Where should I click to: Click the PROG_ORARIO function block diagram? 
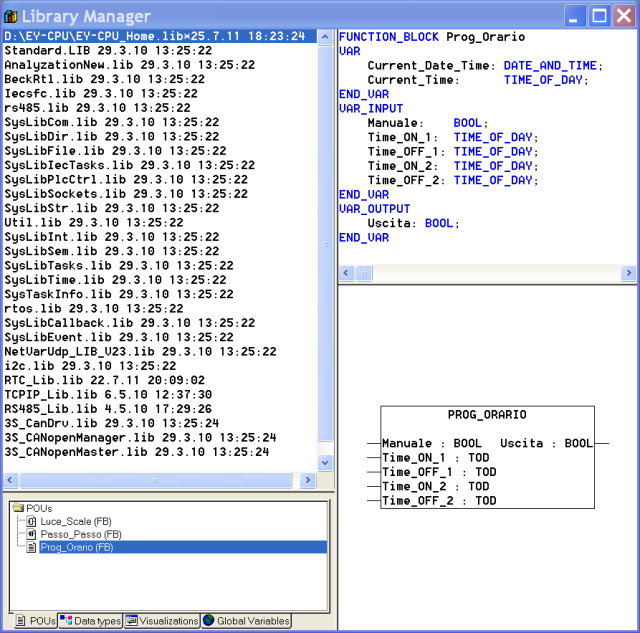pyautogui.click(x=487, y=457)
